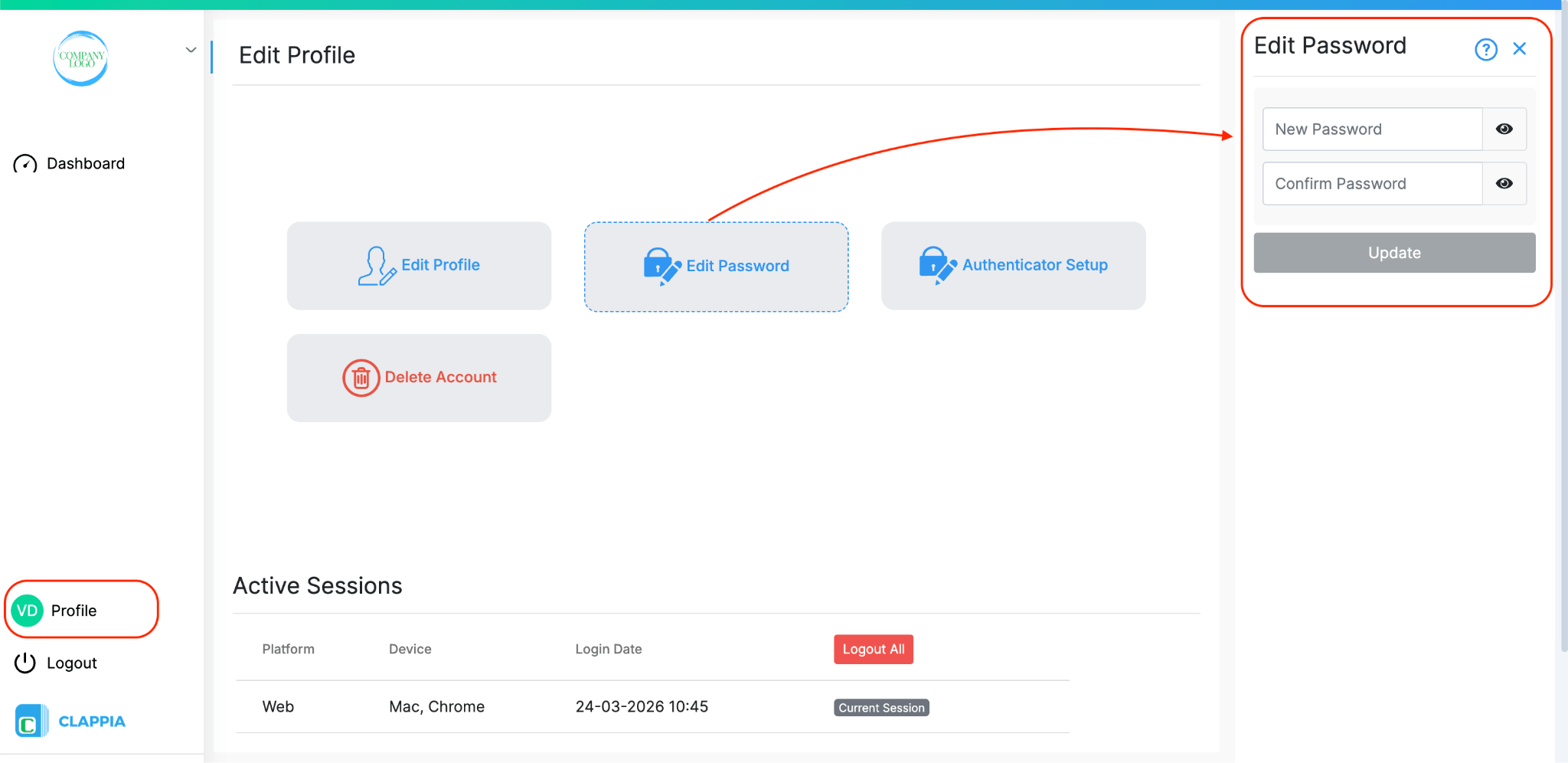Click the Edit Password lock icon
The height and width of the screenshot is (763, 1568).
tap(662, 266)
